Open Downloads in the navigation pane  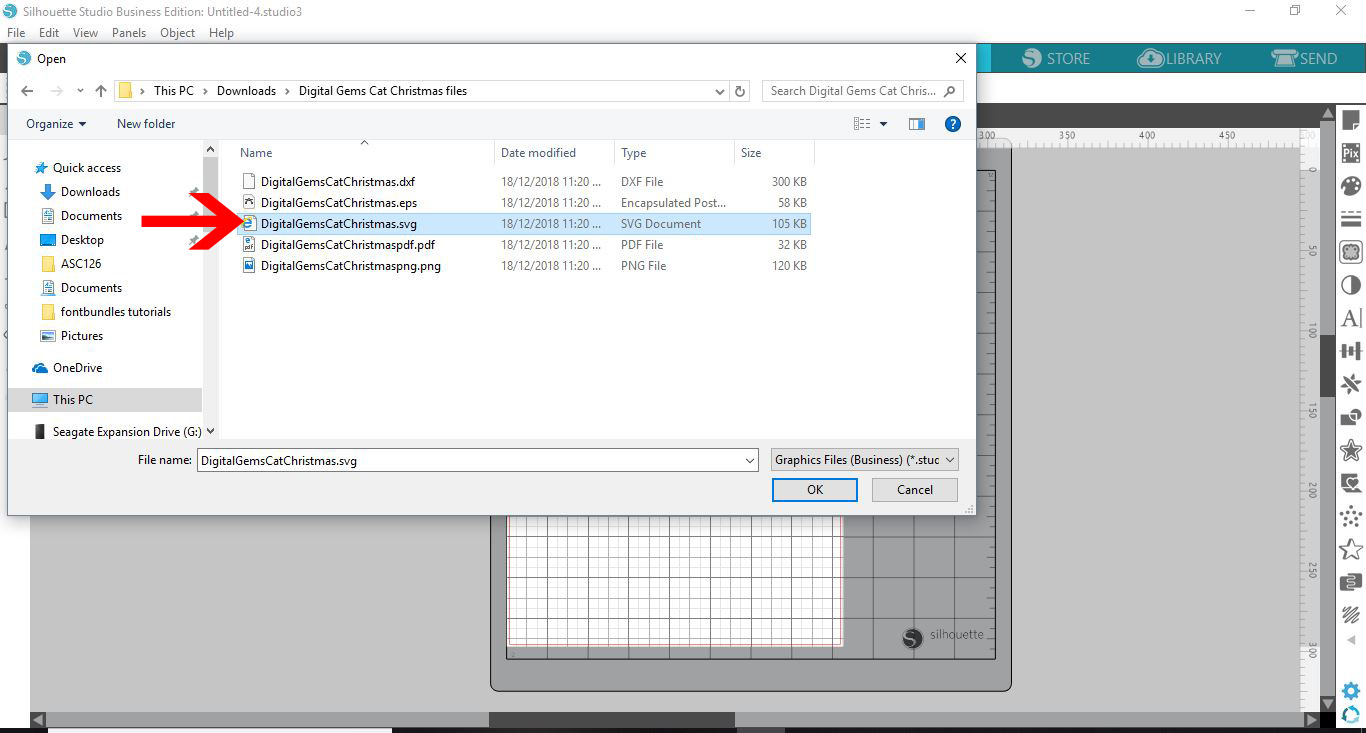point(80,192)
